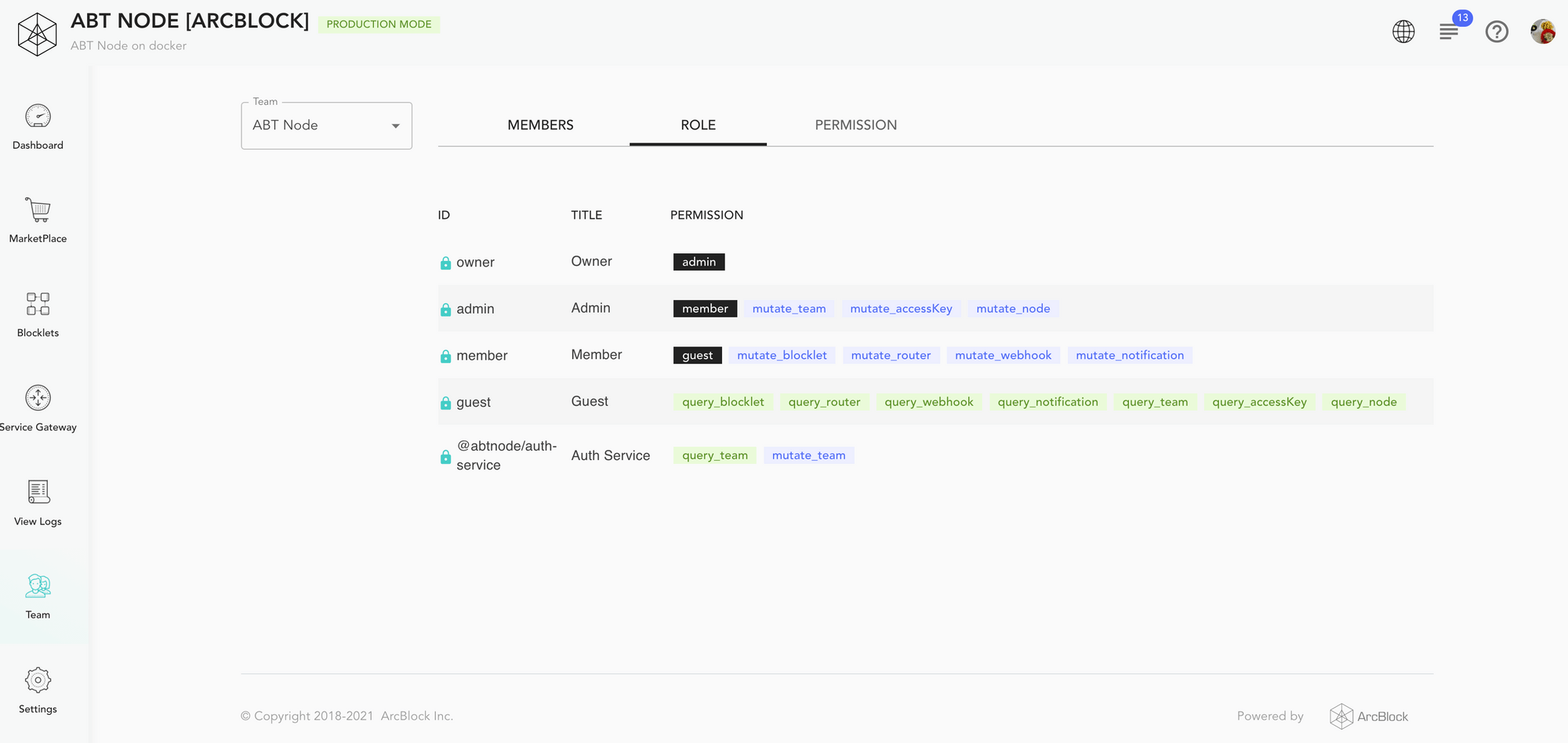Open Settings gear in sidebar

pyautogui.click(x=38, y=680)
